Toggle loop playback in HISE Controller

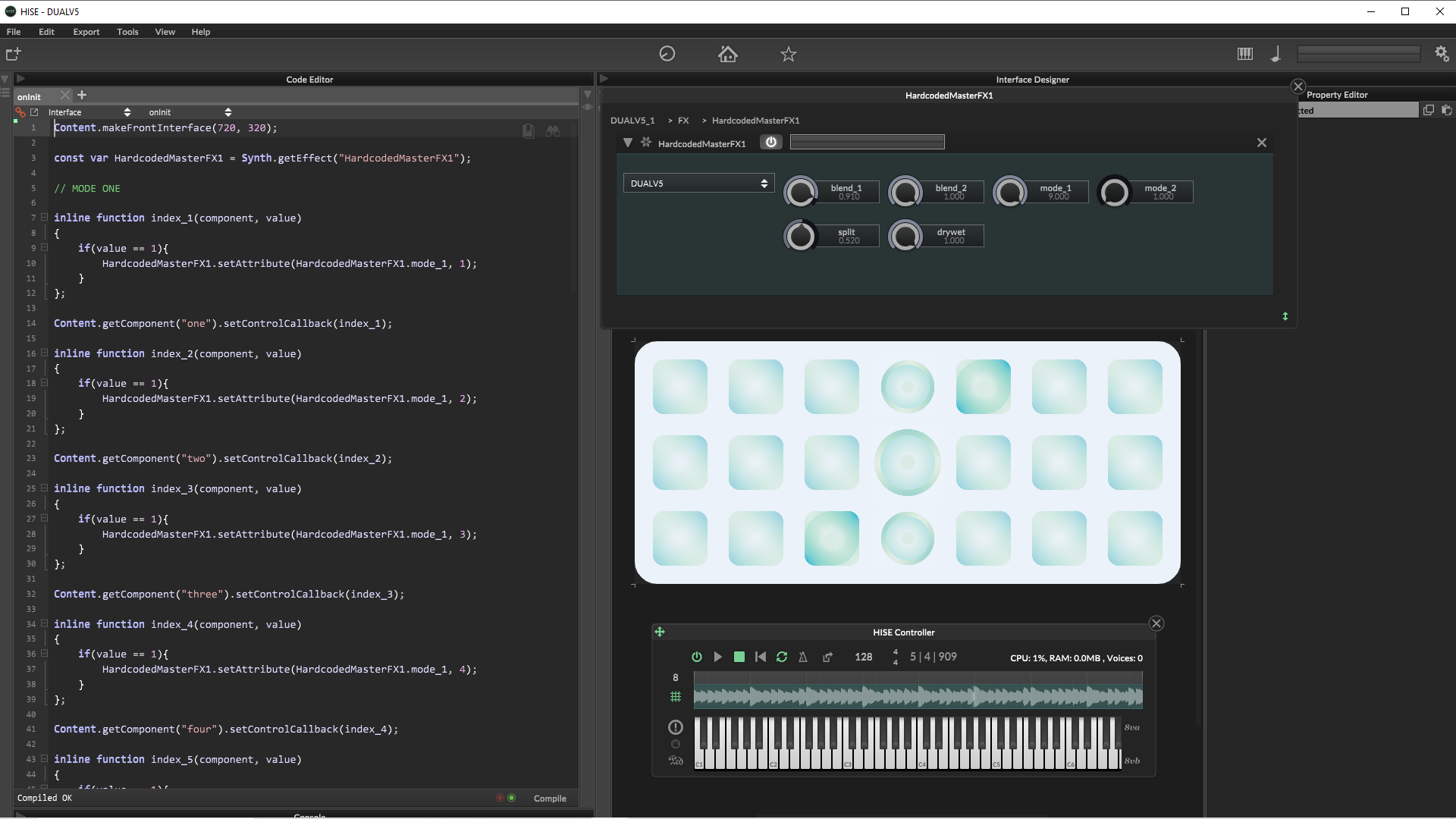click(782, 657)
